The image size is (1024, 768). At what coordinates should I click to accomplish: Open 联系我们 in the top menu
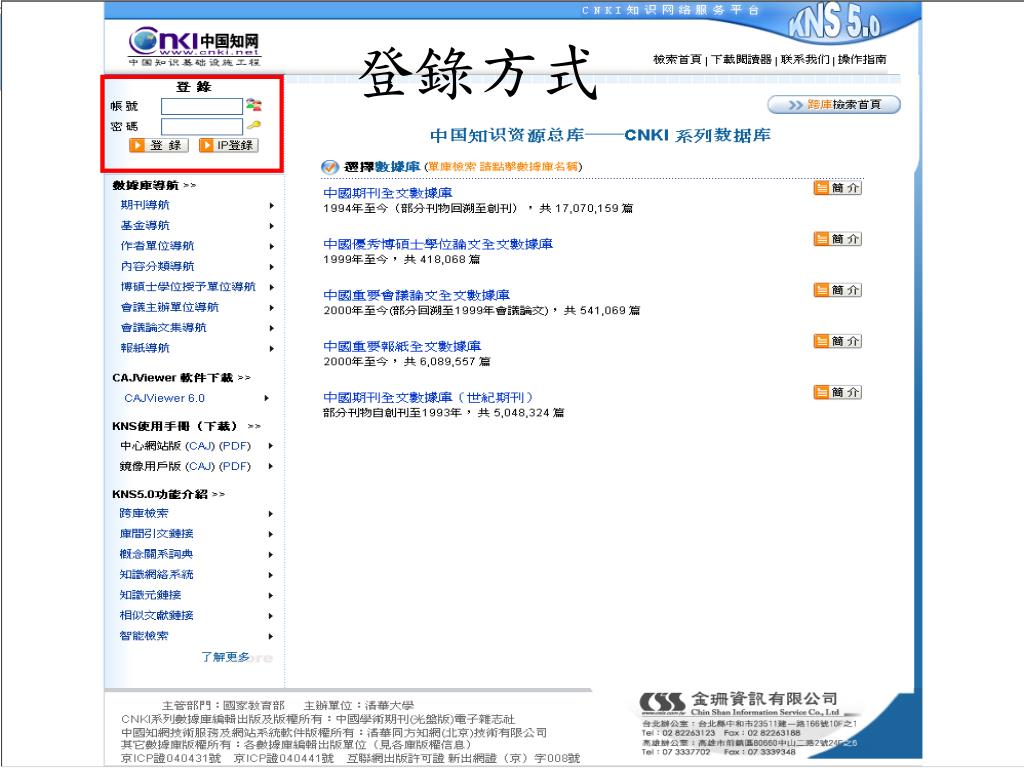tap(805, 59)
